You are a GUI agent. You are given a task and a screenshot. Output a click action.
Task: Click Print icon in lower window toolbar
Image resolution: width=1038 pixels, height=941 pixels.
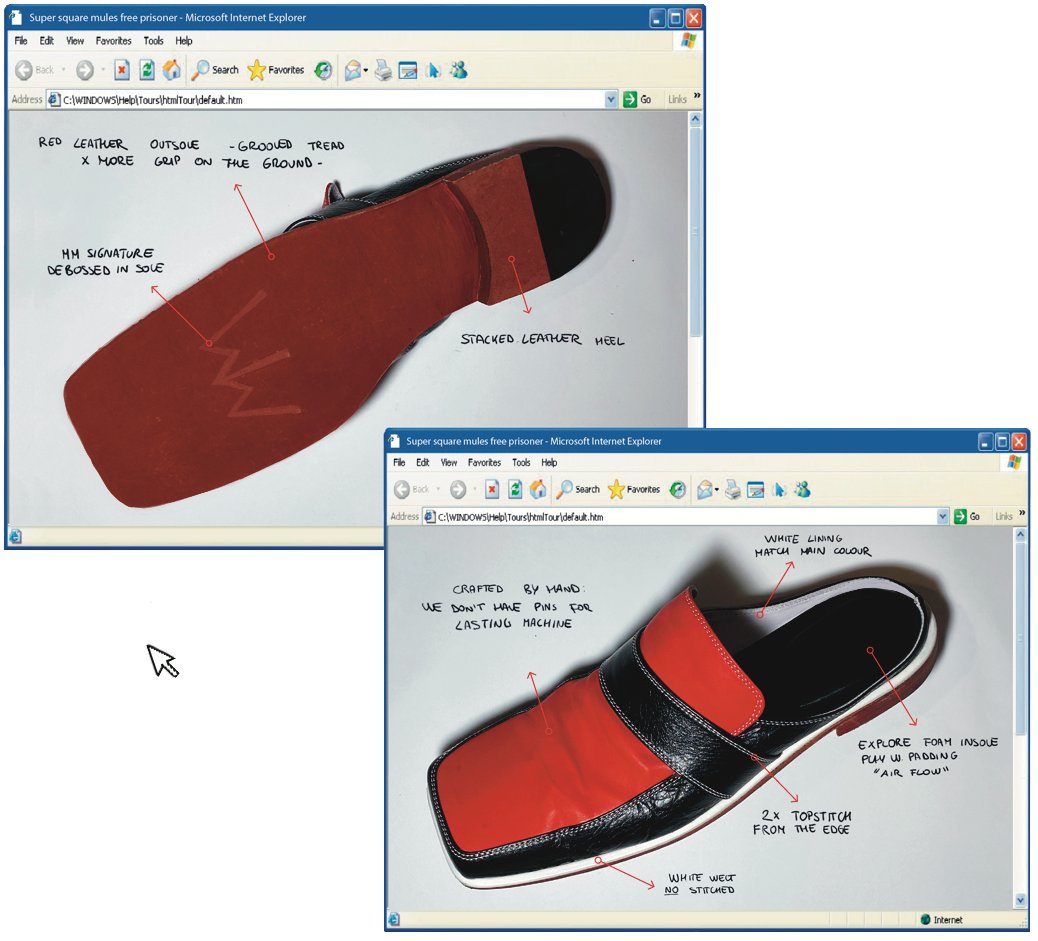732,489
